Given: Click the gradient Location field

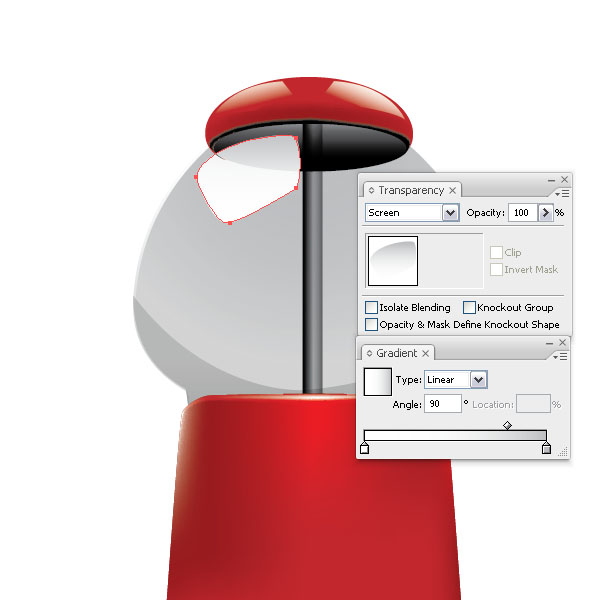Looking at the screenshot, I should pos(533,404).
